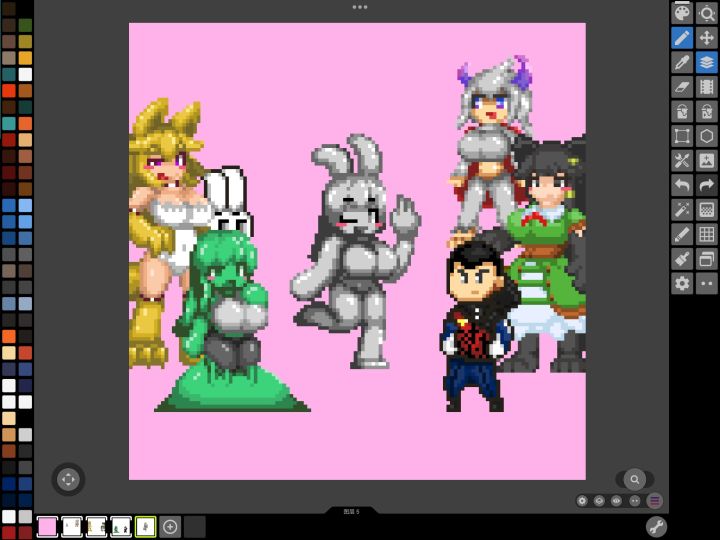Screen dimensions: 720x540
Task: Open the three-dot menu above the canvas
Action: tap(360, 7)
